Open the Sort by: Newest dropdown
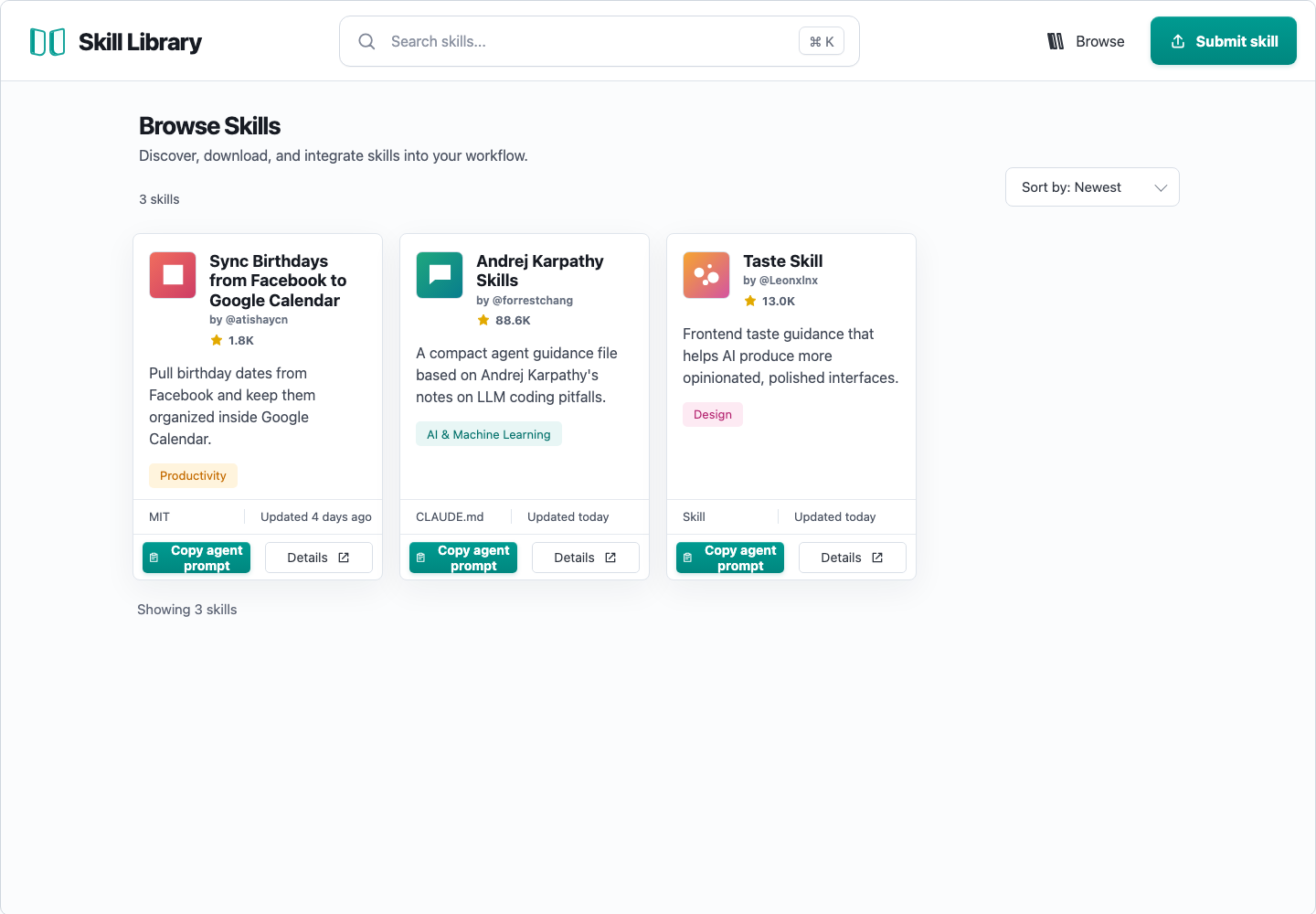 click(1092, 187)
